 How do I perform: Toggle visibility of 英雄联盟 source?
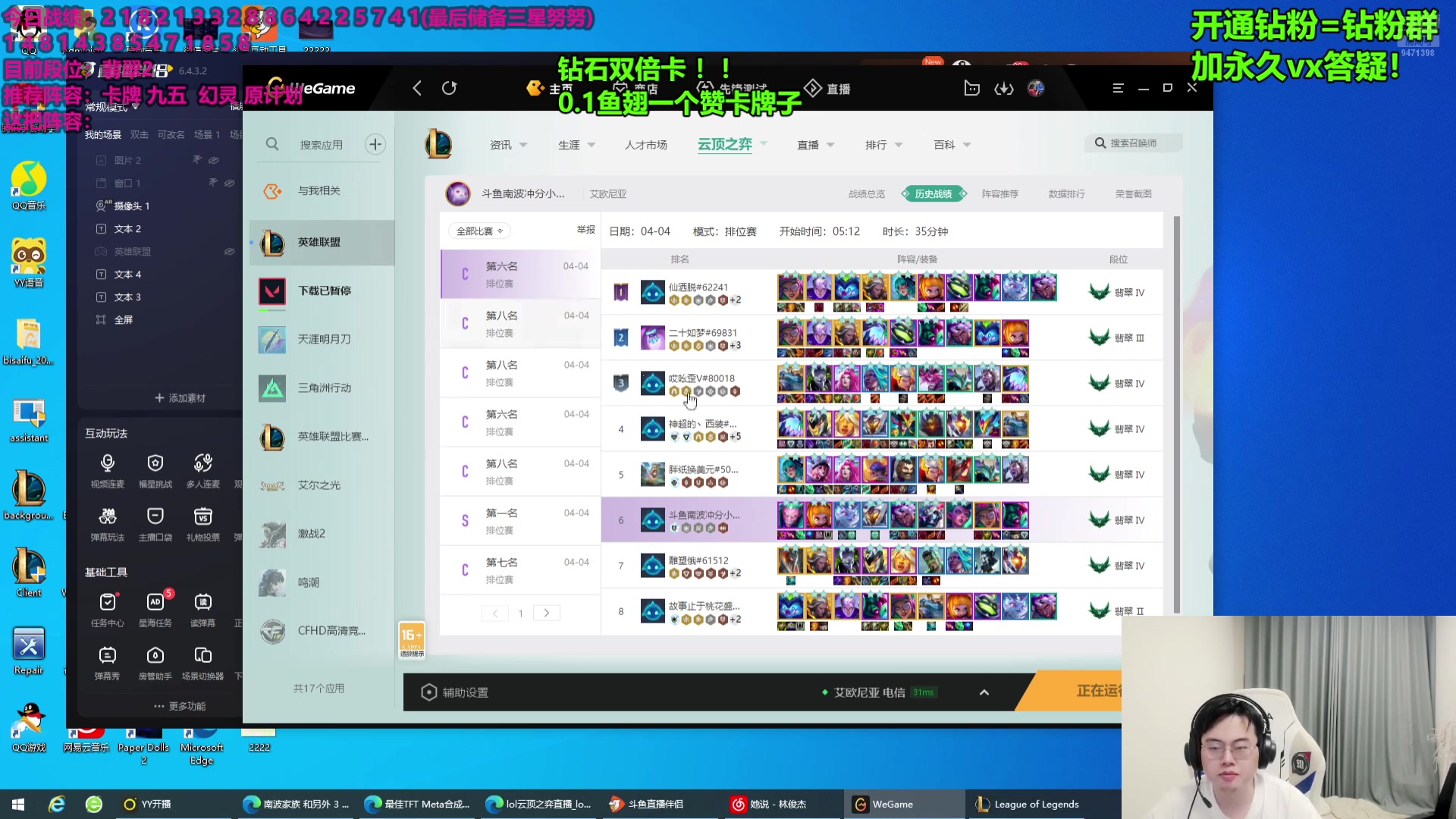tap(229, 251)
